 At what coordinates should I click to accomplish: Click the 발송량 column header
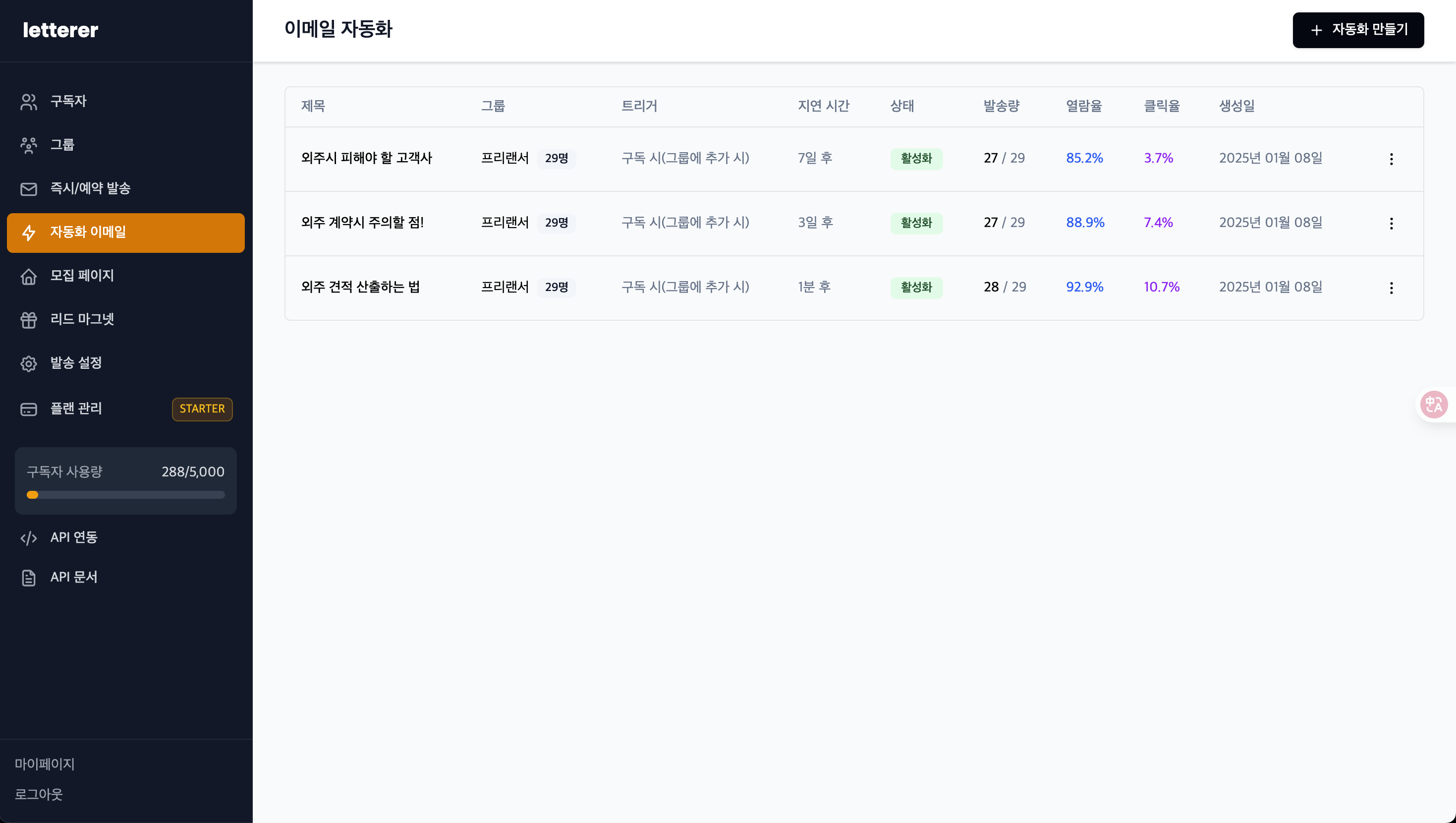pyautogui.click(x=1001, y=106)
